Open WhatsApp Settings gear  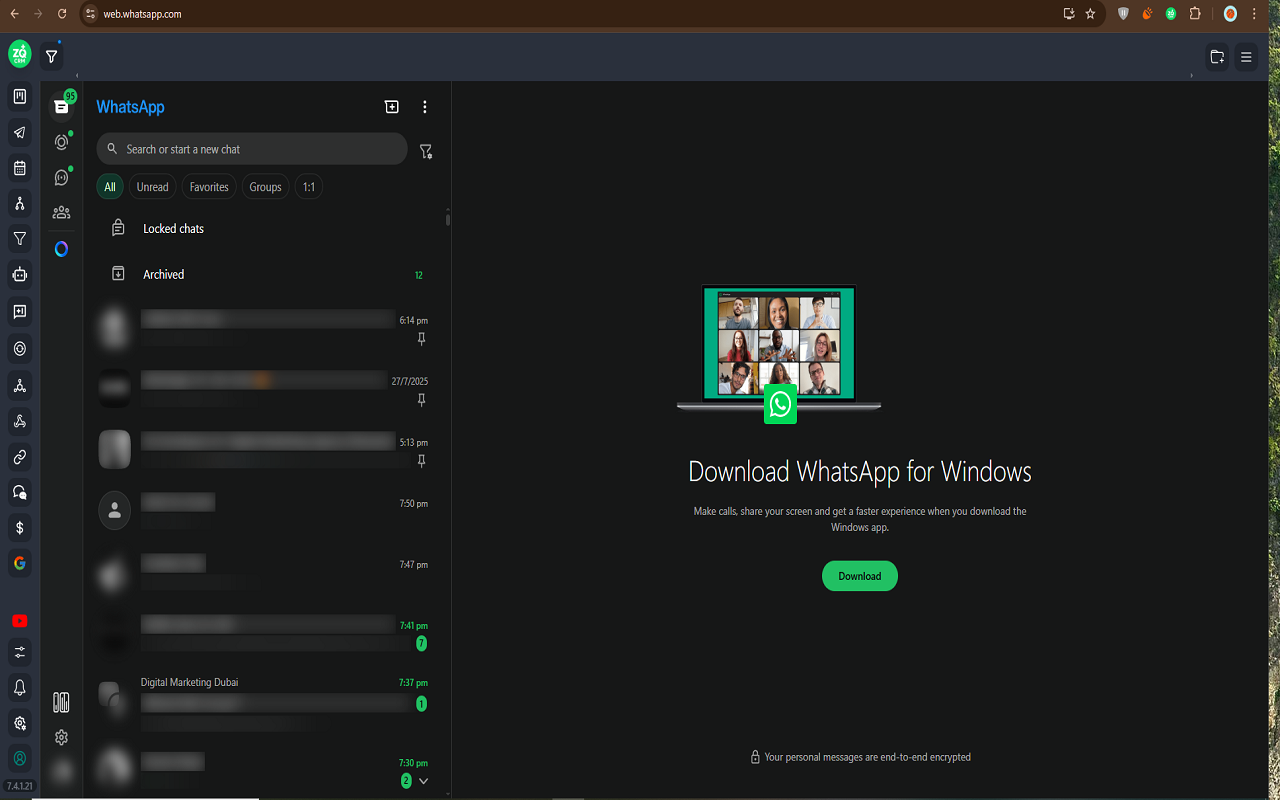point(61,737)
